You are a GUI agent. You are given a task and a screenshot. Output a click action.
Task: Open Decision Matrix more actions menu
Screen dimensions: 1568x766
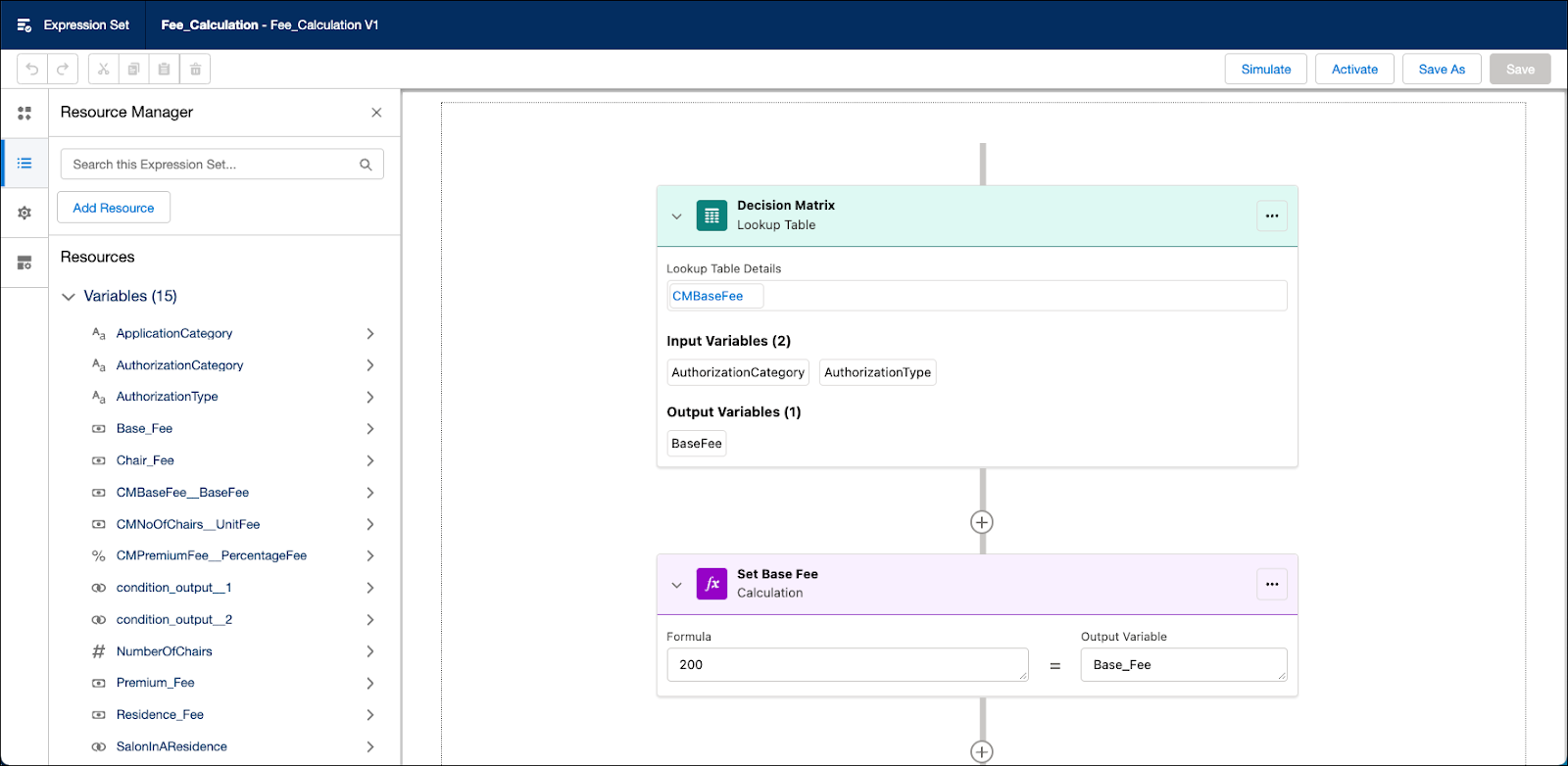coord(1272,215)
